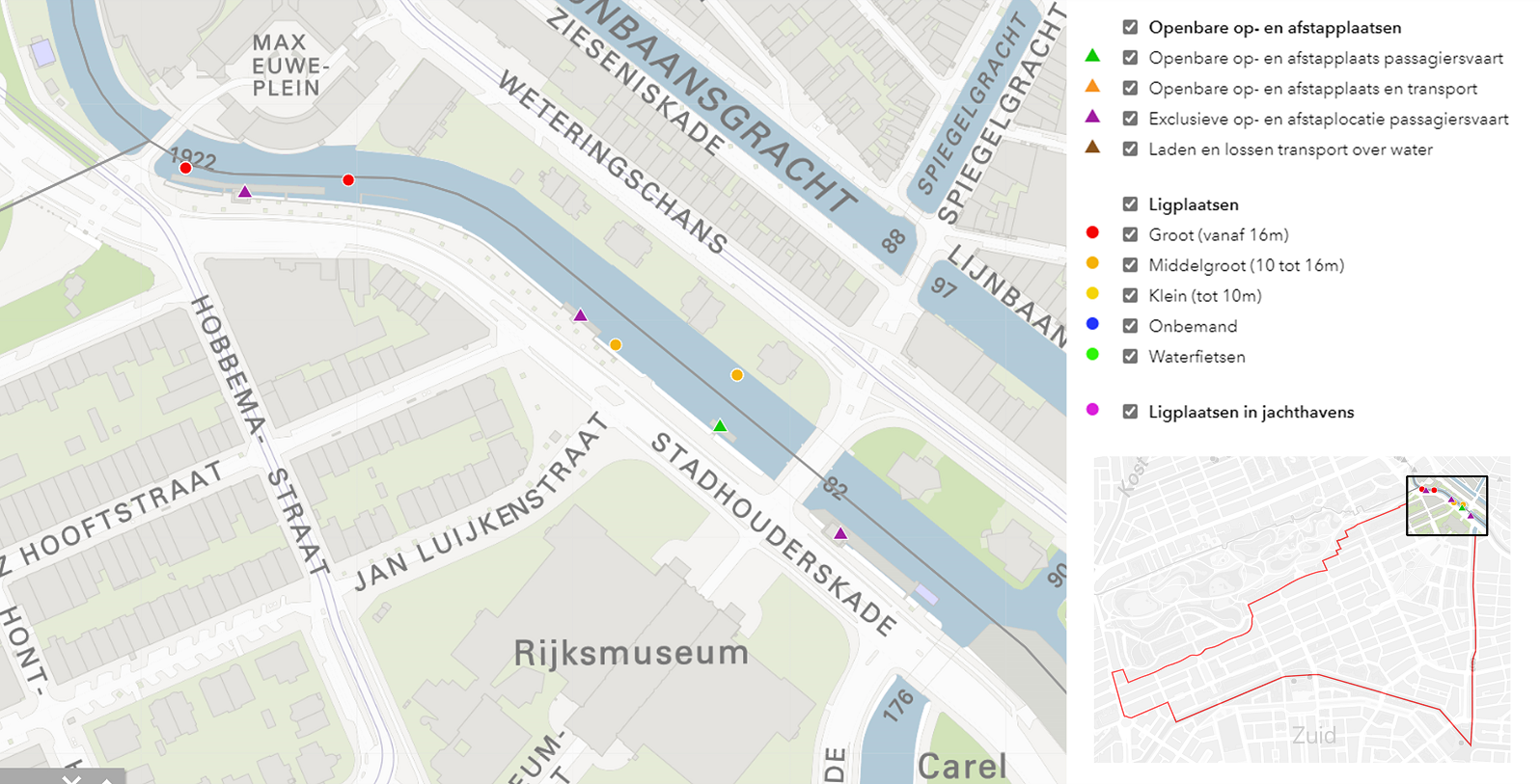The width and height of the screenshot is (1540, 784).
Task: Select the purple triangle marker left of the orange quay marker
Action: (580, 315)
